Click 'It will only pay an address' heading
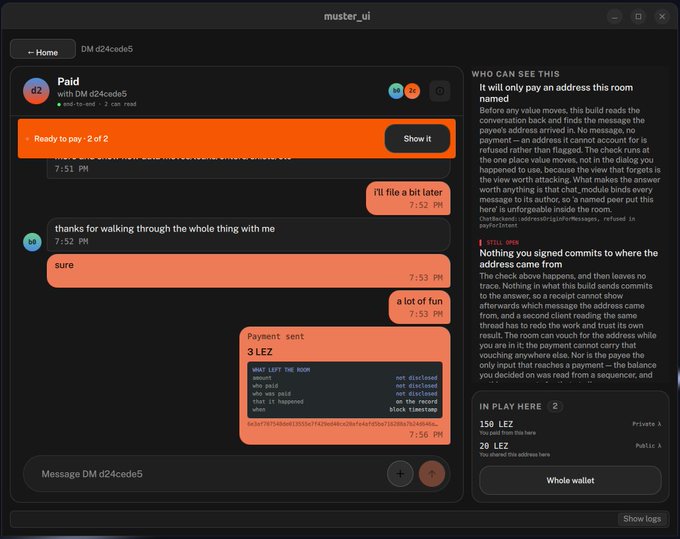 [556, 93]
